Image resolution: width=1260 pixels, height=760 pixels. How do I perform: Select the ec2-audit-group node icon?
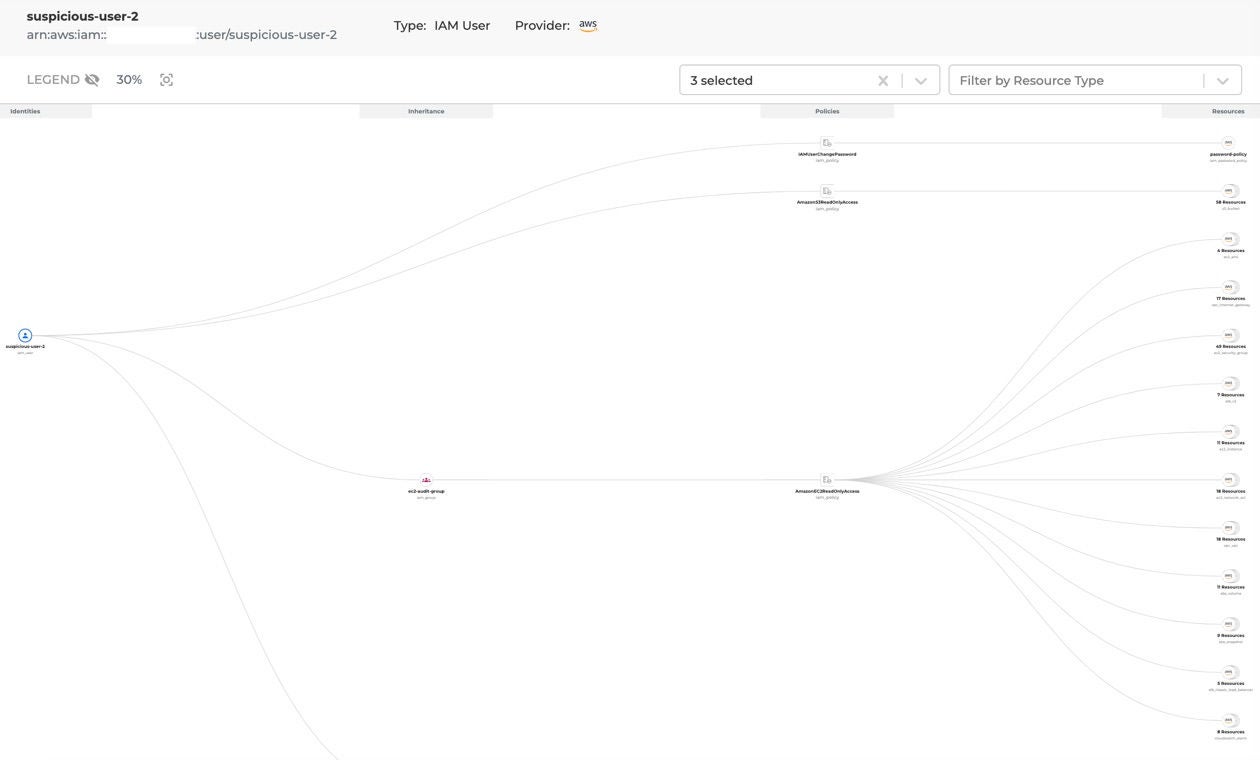426,480
